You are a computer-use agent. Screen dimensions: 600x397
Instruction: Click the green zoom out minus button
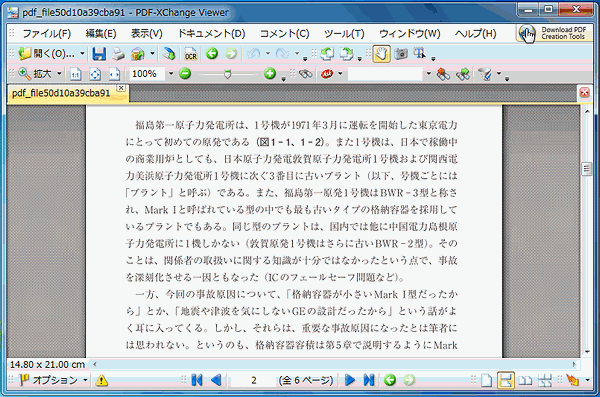pos(185,74)
